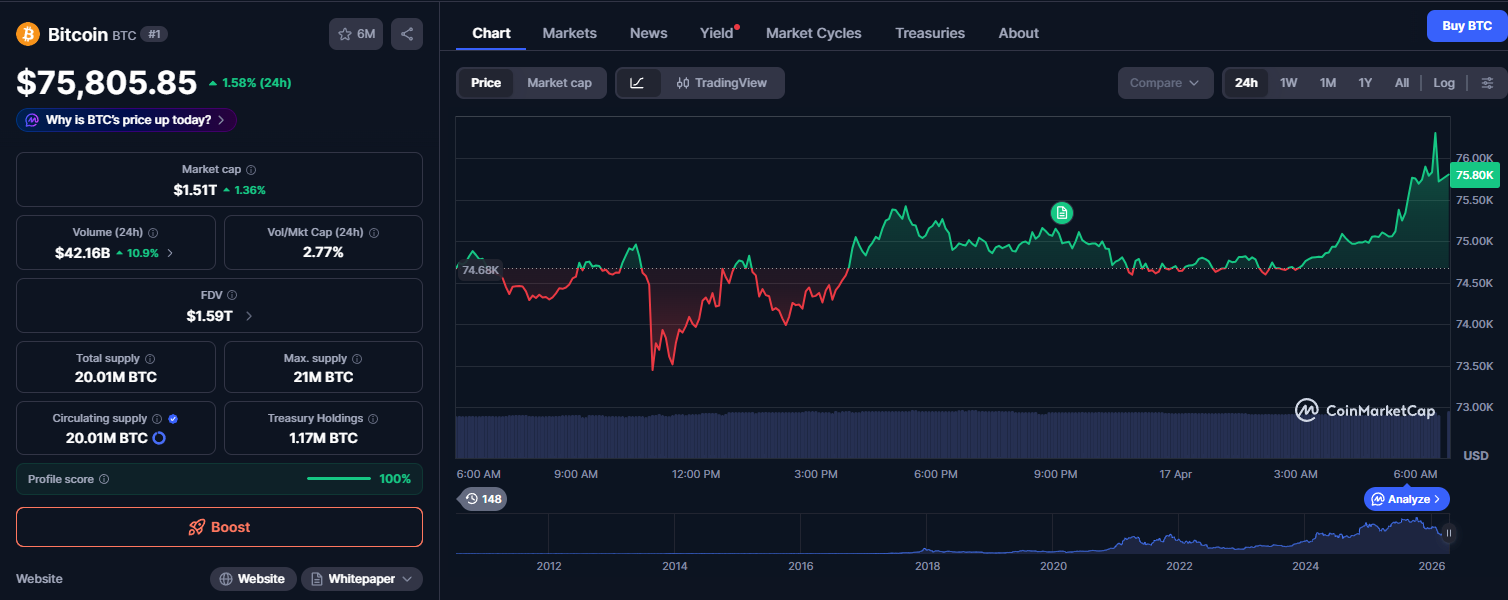Image resolution: width=1508 pixels, height=600 pixels.
Task: Click the mini chart range navigator
Action: (952, 534)
